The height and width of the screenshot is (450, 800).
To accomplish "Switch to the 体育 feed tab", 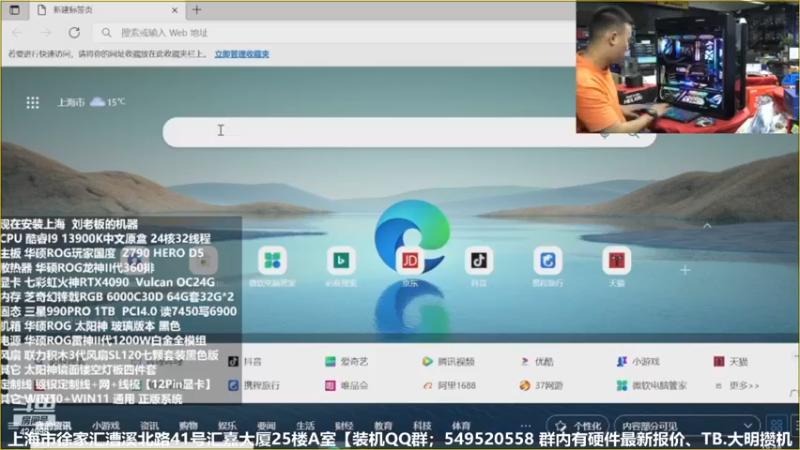I will coord(461,426).
